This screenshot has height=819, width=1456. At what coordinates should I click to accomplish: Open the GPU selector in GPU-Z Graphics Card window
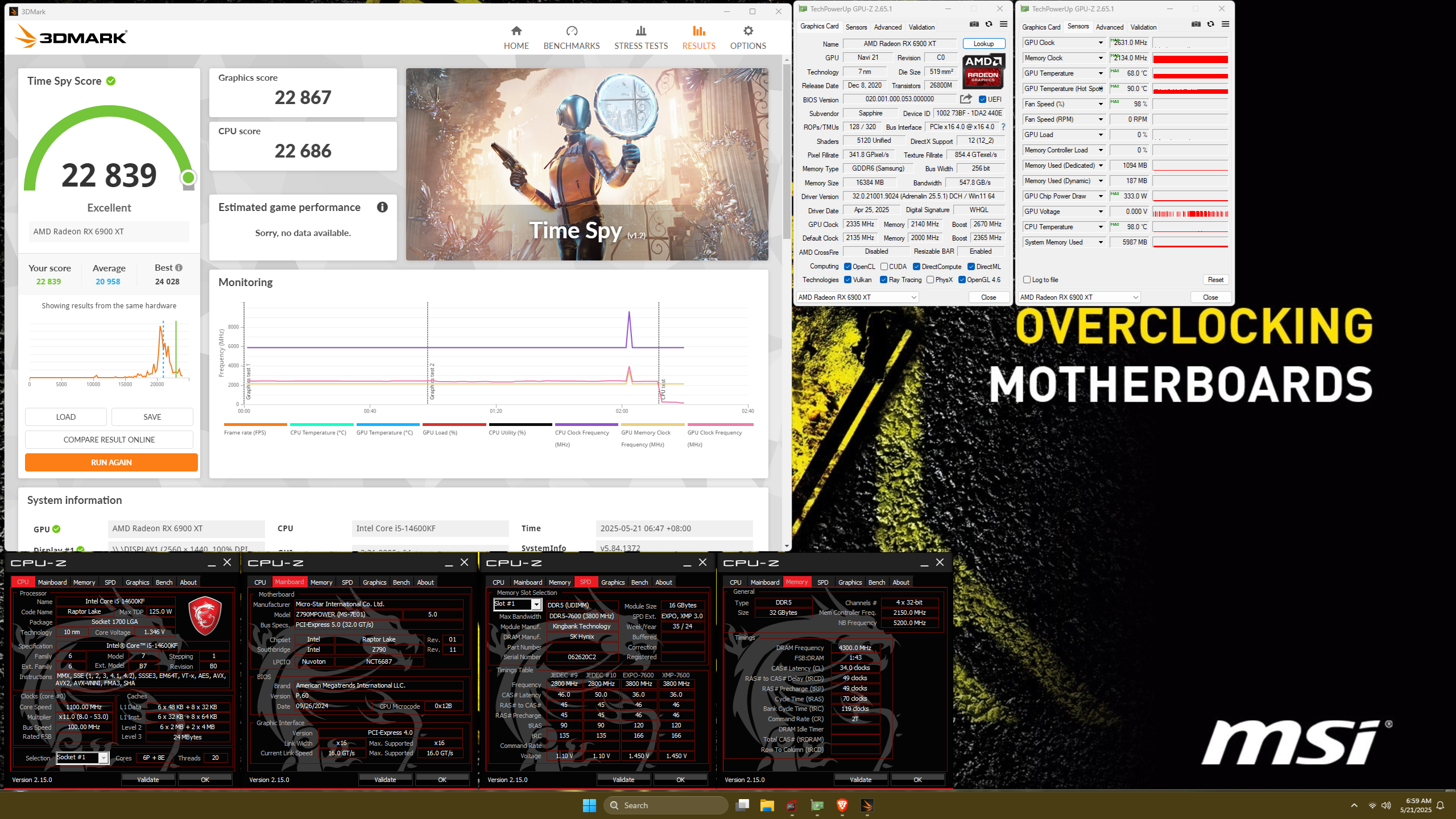point(857,297)
